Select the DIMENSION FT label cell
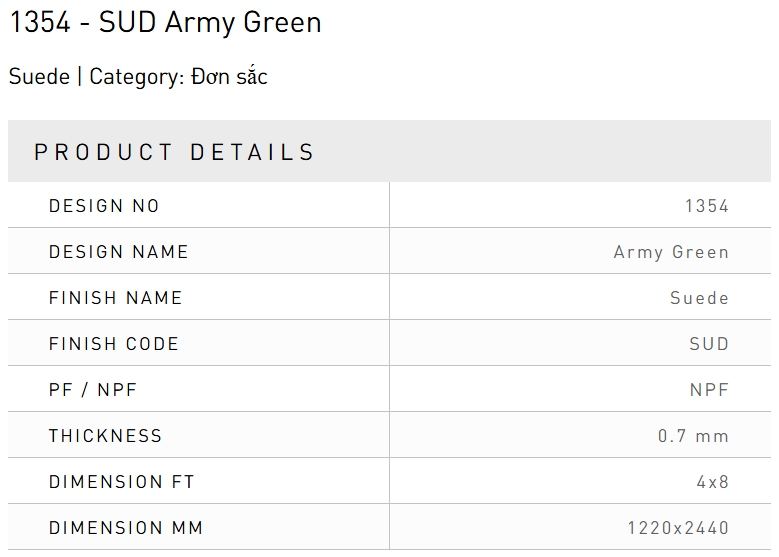The width and height of the screenshot is (779, 557). pyautogui.click(x=121, y=482)
